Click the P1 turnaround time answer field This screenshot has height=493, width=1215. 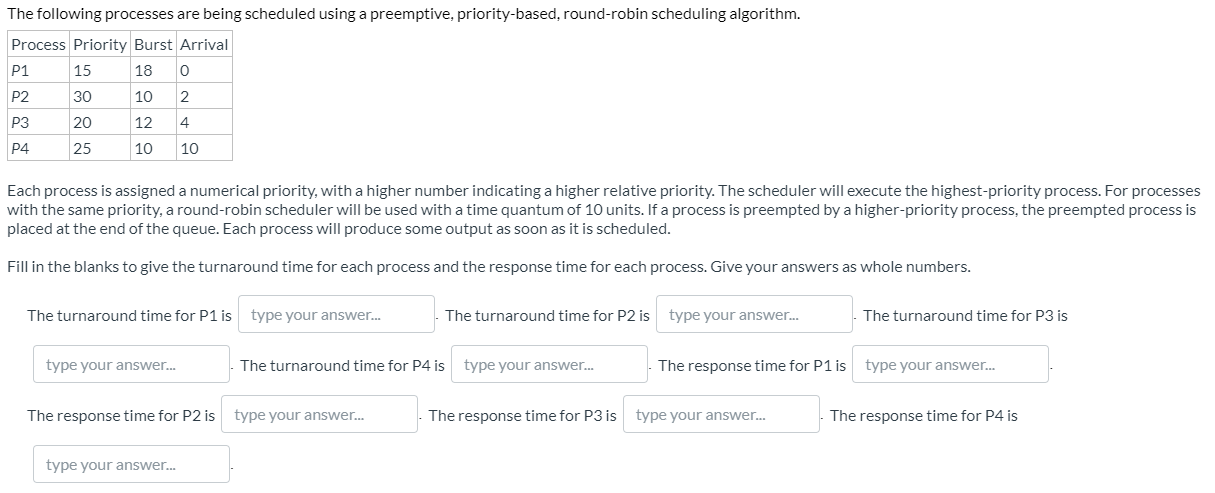click(337, 314)
